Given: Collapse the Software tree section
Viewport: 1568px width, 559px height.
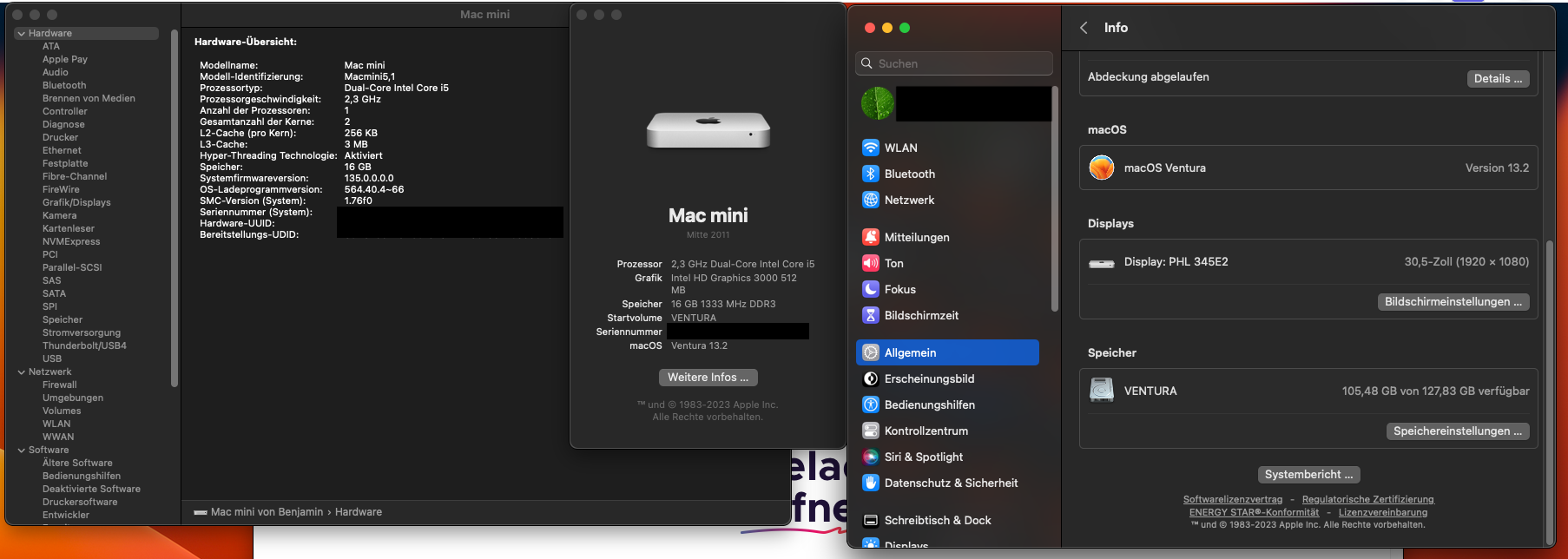Looking at the screenshot, I should click(21, 450).
